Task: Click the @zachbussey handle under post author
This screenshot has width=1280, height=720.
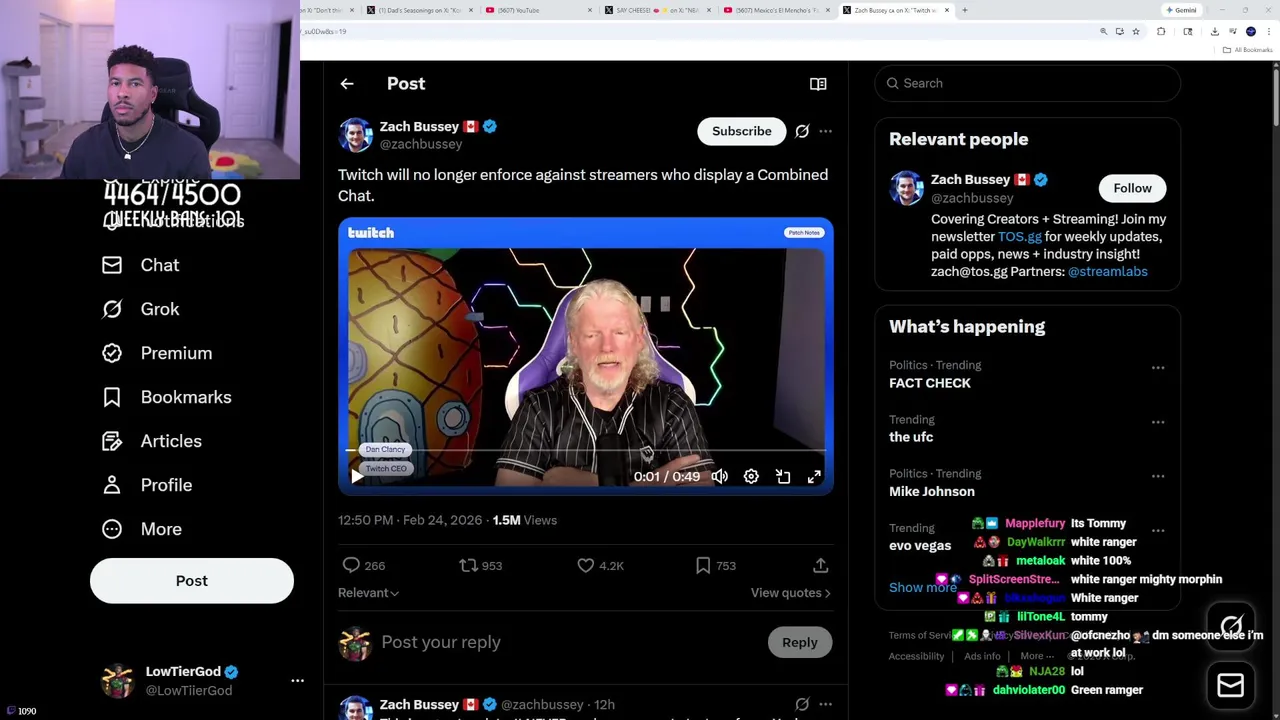Action: [x=420, y=144]
